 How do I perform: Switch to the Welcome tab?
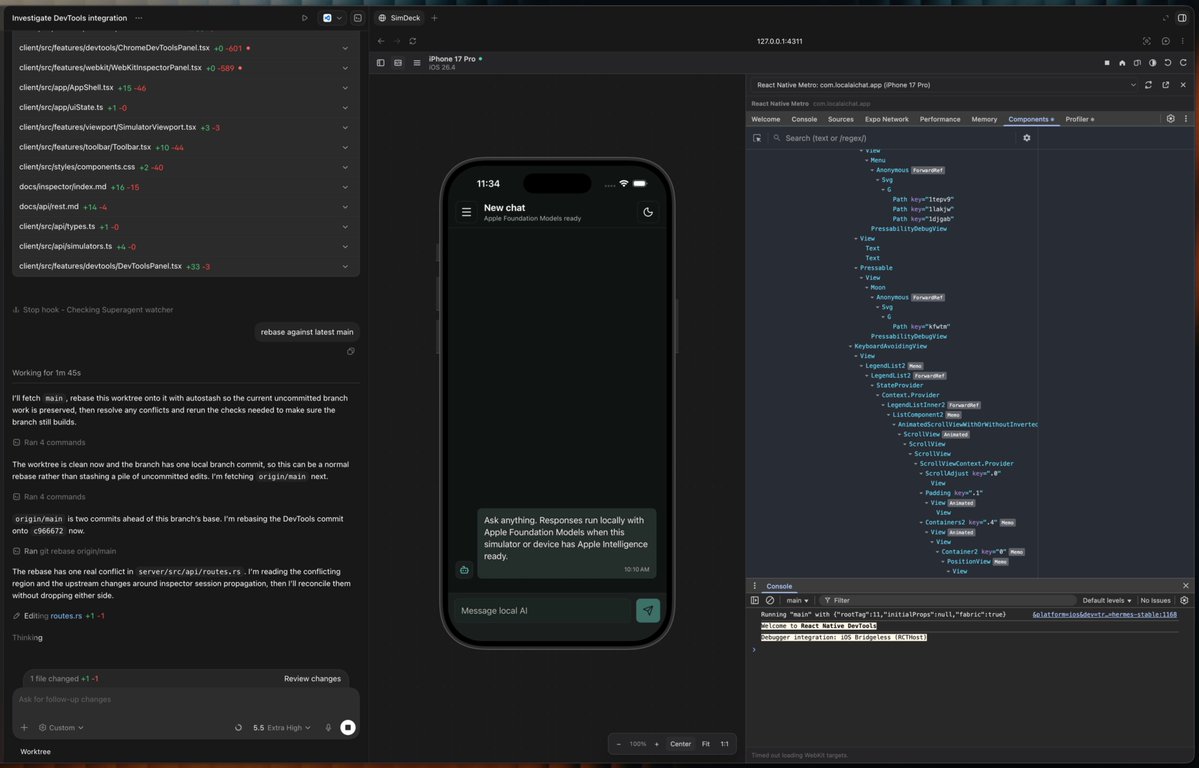point(765,119)
